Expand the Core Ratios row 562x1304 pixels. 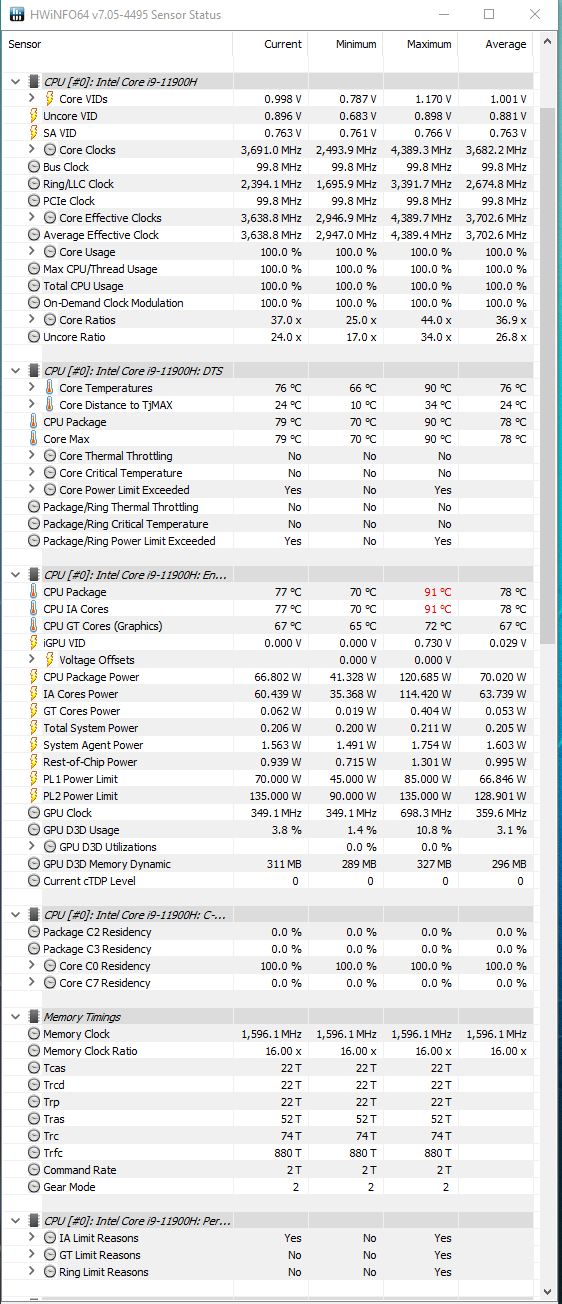(32, 320)
